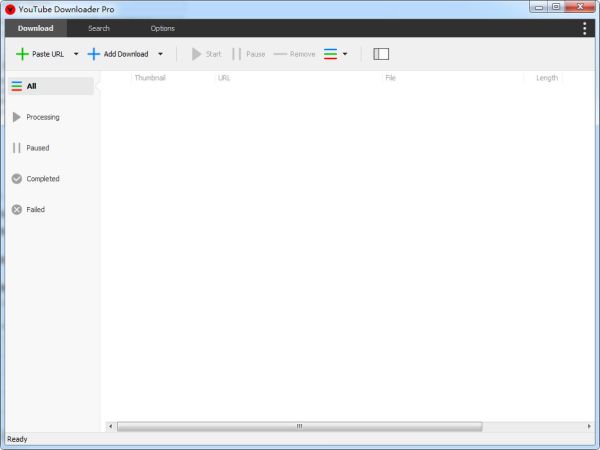Click the Start play triangle icon
600x450 pixels.
coord(196,54)
